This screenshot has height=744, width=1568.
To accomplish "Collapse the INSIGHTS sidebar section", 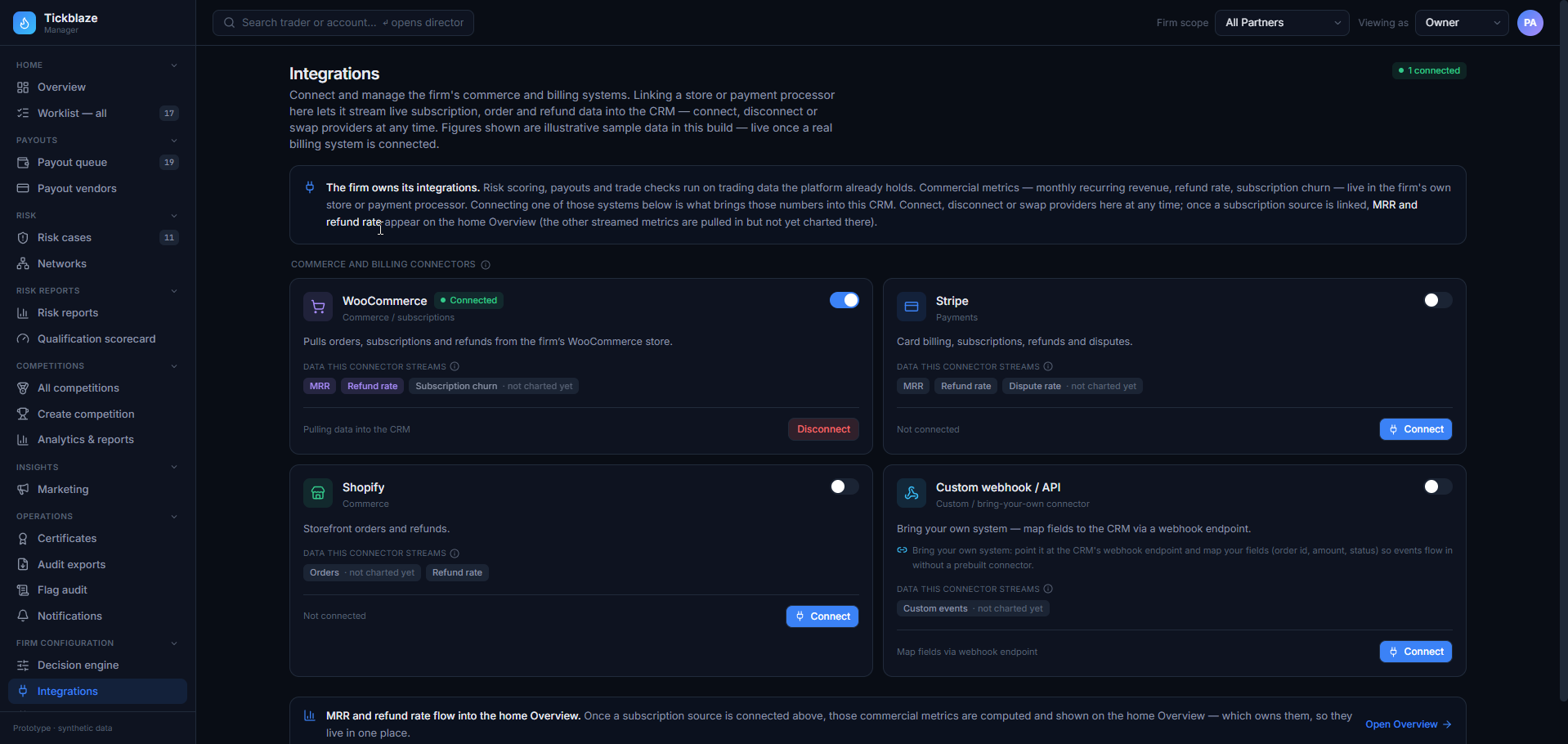I will [x=174, y=468].
